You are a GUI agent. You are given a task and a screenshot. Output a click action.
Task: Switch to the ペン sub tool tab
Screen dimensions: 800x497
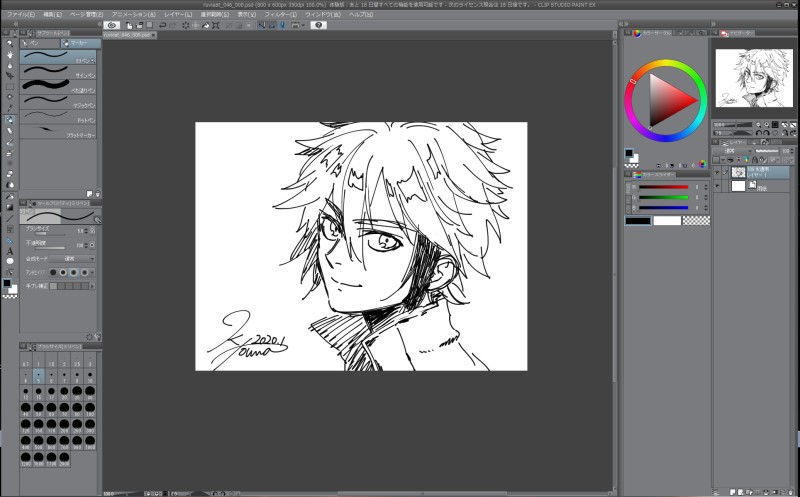pos(40,43)
